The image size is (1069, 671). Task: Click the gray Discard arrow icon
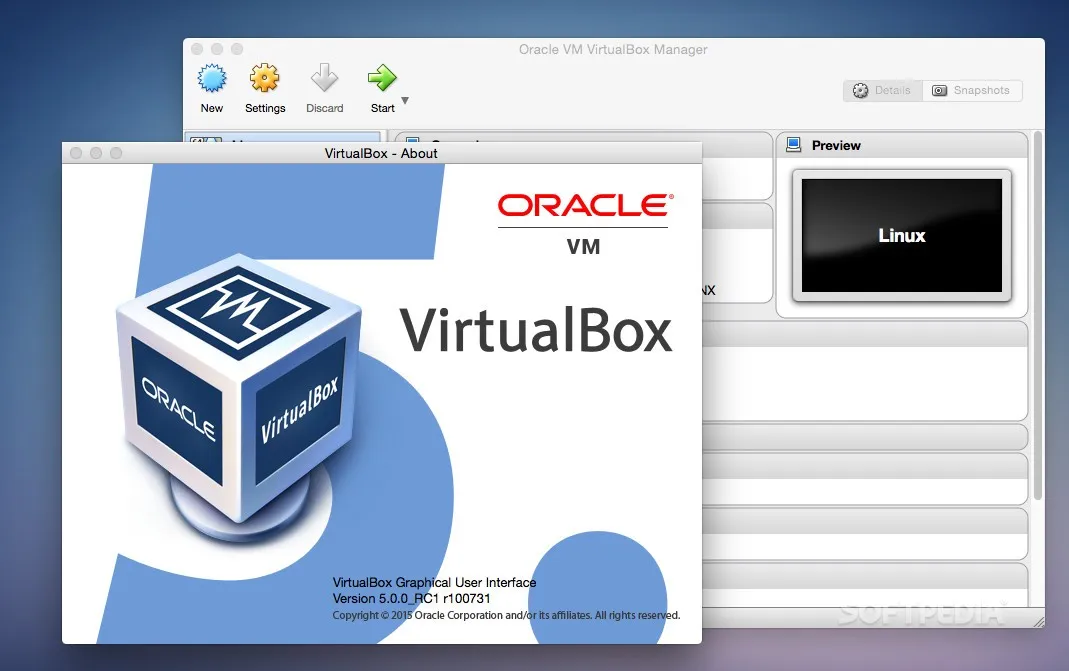point(324,78)
